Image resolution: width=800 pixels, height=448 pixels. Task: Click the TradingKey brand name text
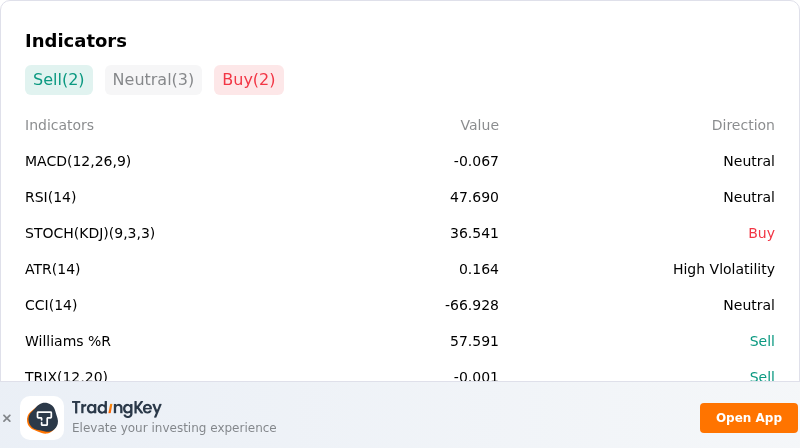pos(117,408)
